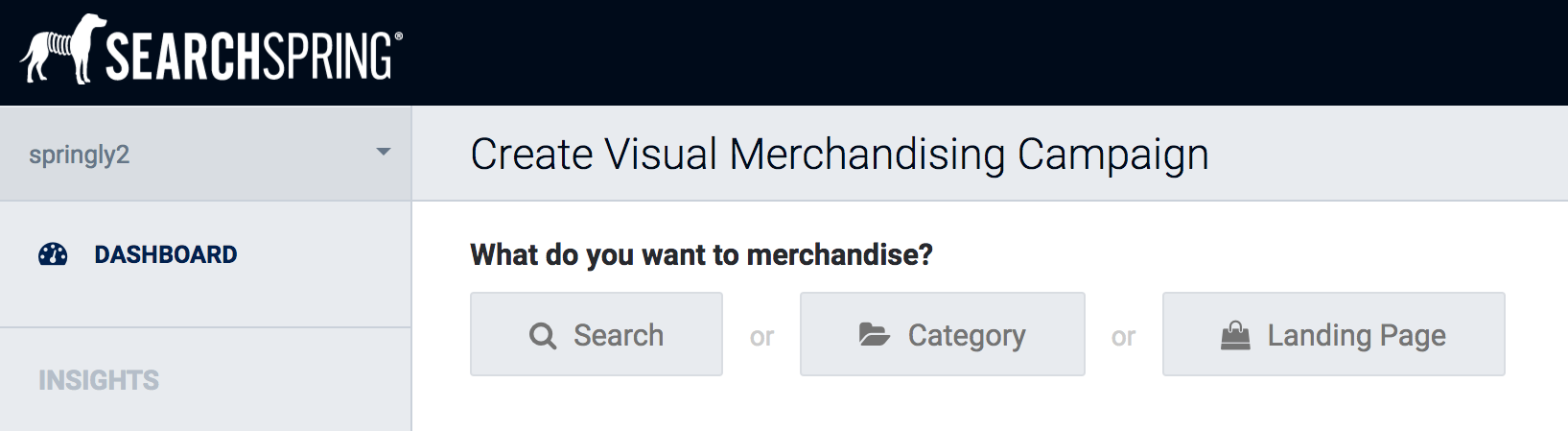Click the "or" between Category and Landing Page
The height and width of the screenshot is (431, 1568).
tap(1123, 337)
